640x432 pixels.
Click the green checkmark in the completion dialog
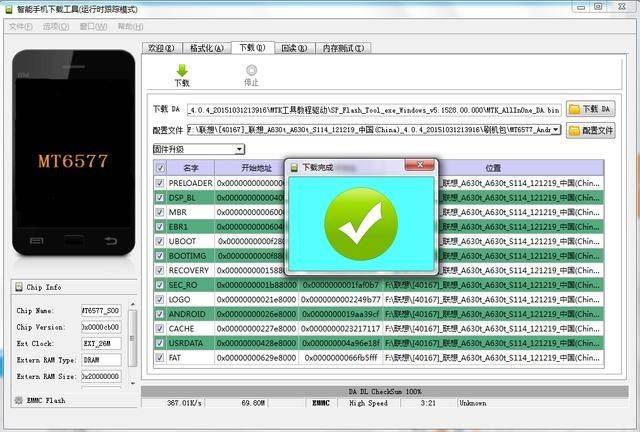(360, 224)
